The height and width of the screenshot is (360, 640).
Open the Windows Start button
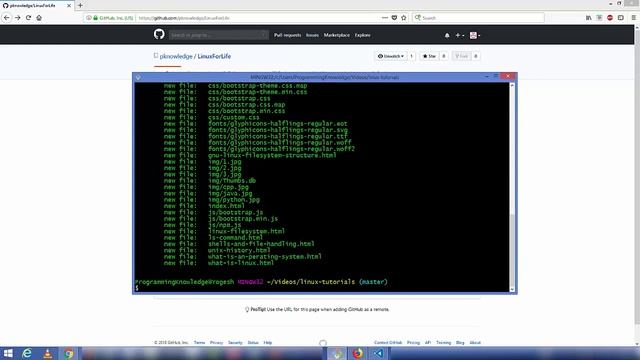point(8,353)
